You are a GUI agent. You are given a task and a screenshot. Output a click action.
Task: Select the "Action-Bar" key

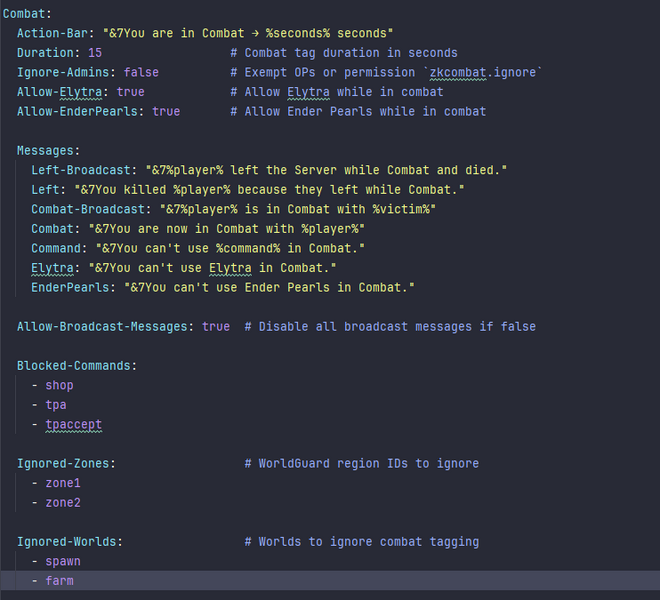point(53,33)
